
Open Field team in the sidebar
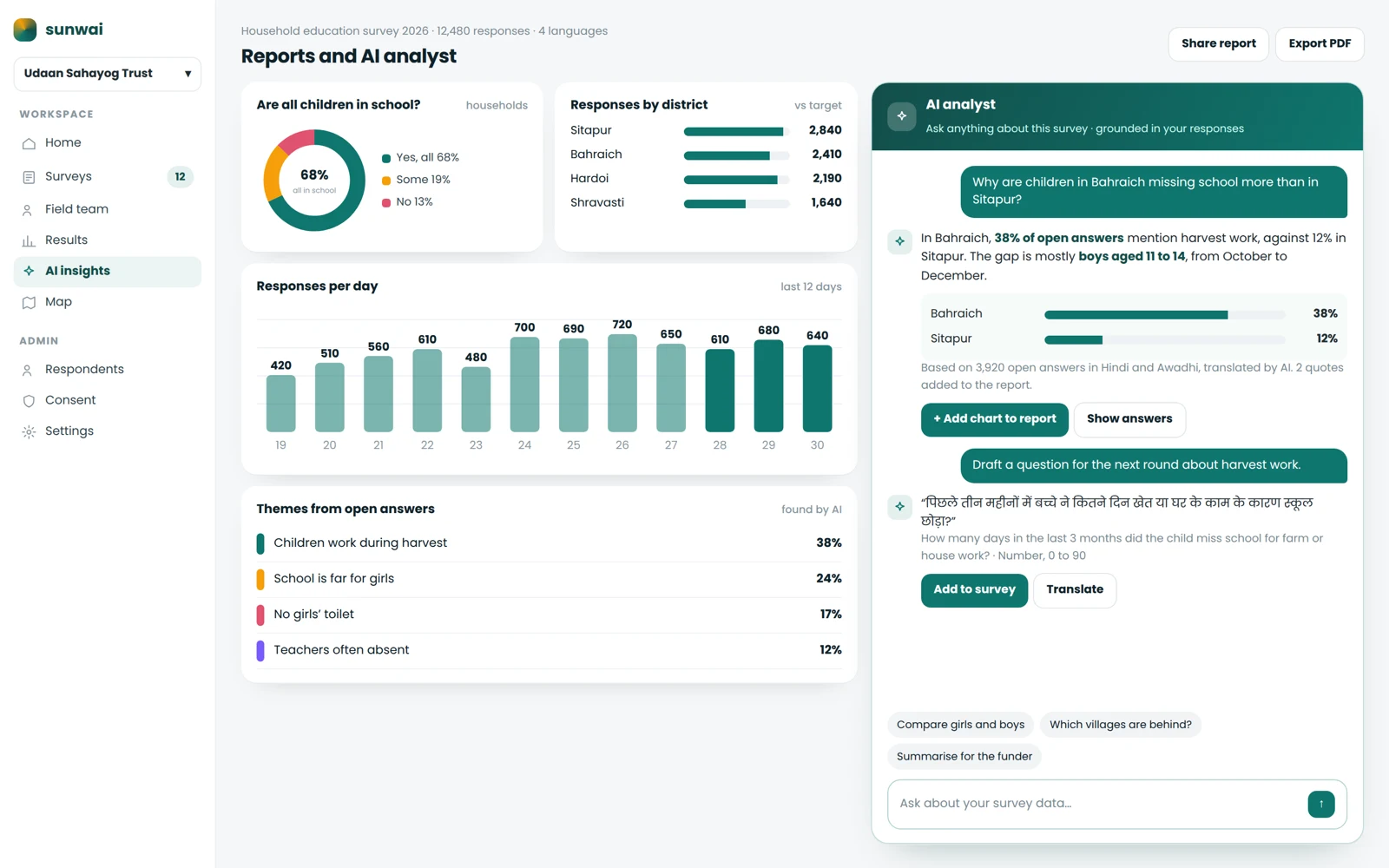108,209
